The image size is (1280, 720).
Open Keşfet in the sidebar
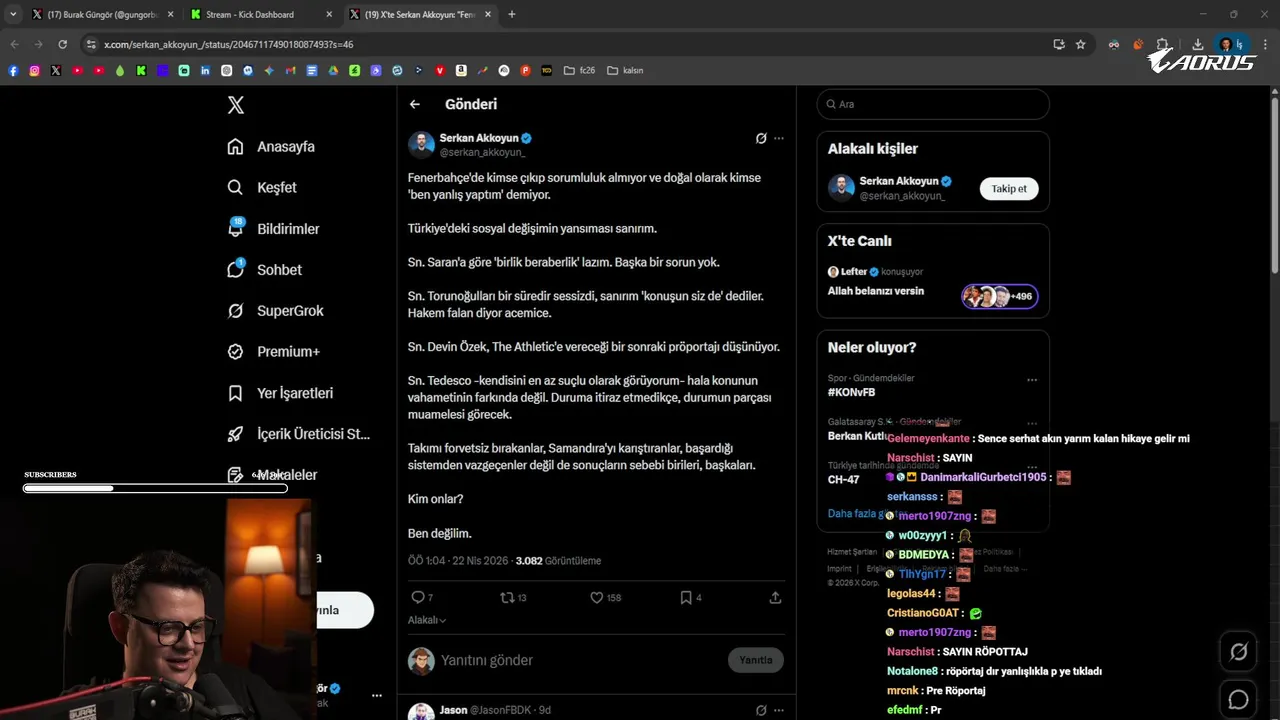262,188
